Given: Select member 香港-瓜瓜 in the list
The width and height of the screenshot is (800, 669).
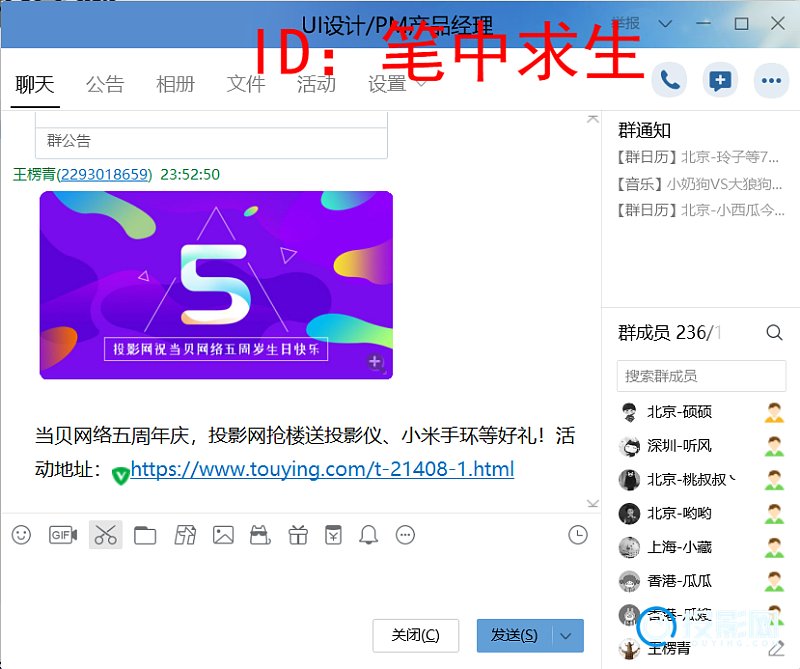Looking at the screenshot, I should (x=701, y=581).
